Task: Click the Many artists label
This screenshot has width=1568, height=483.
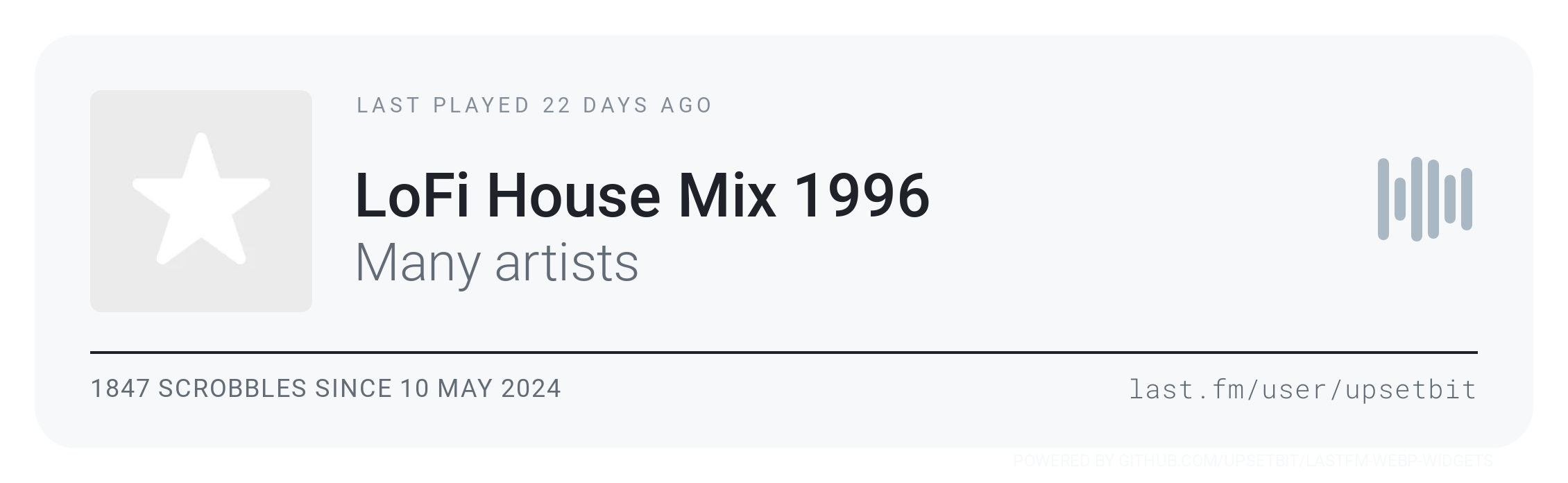Action: pyautogui.click(x=497, y=263)
